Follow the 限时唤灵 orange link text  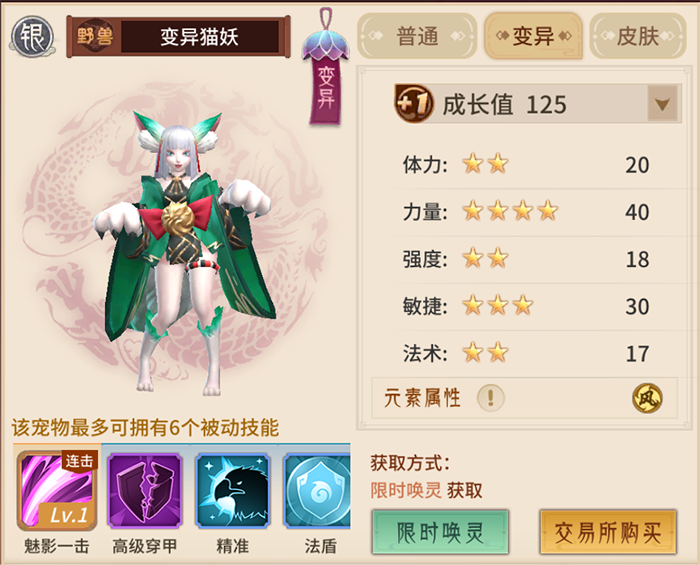click(406, 490)
